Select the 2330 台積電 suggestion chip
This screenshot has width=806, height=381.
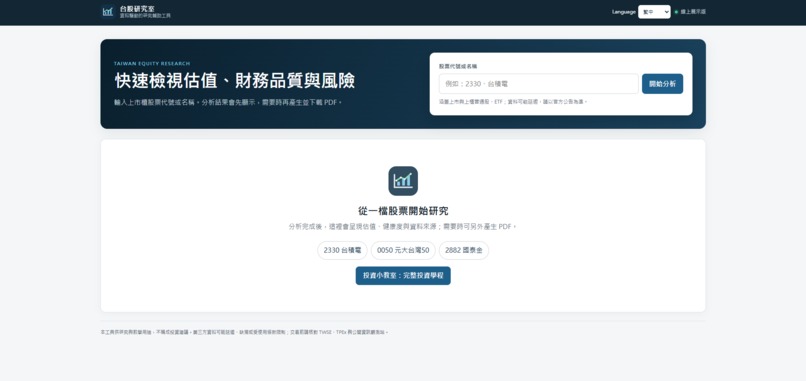[x=342, y=250]
